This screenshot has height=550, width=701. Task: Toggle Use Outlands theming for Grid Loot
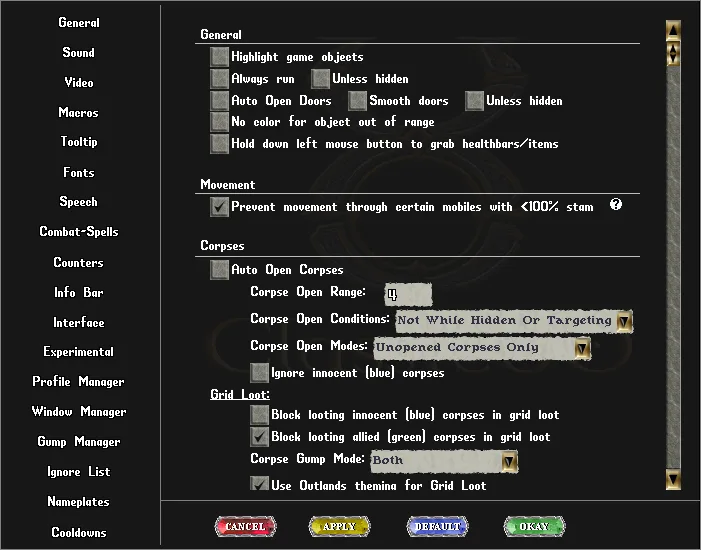coord(259,484)
